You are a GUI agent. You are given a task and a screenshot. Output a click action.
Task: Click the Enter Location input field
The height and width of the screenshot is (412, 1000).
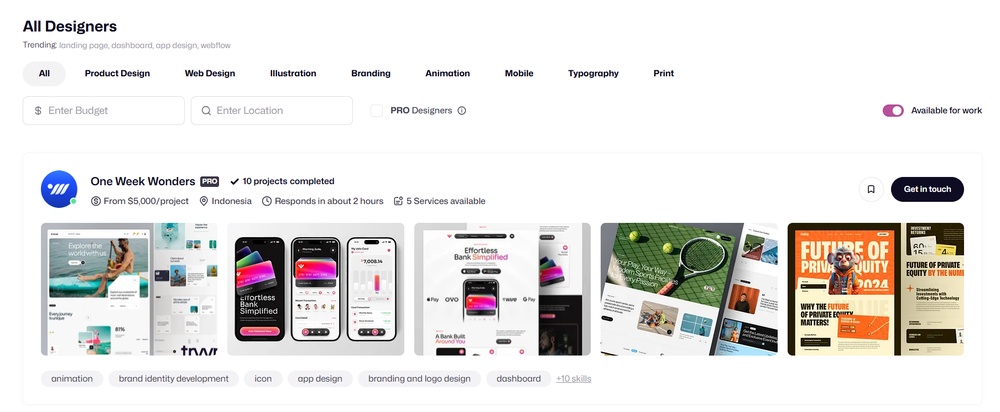(x=272, y=110)
